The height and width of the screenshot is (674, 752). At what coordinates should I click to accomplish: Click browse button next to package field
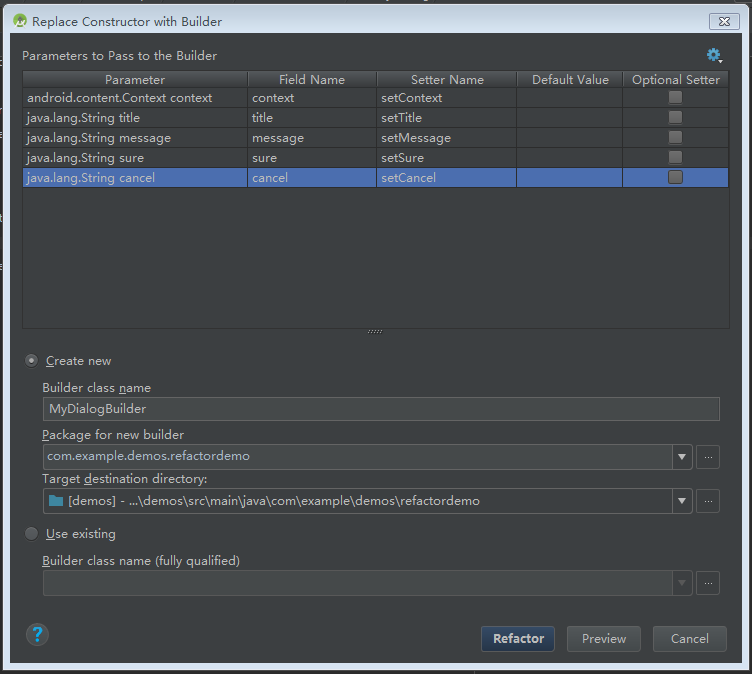tap(708, 456)
